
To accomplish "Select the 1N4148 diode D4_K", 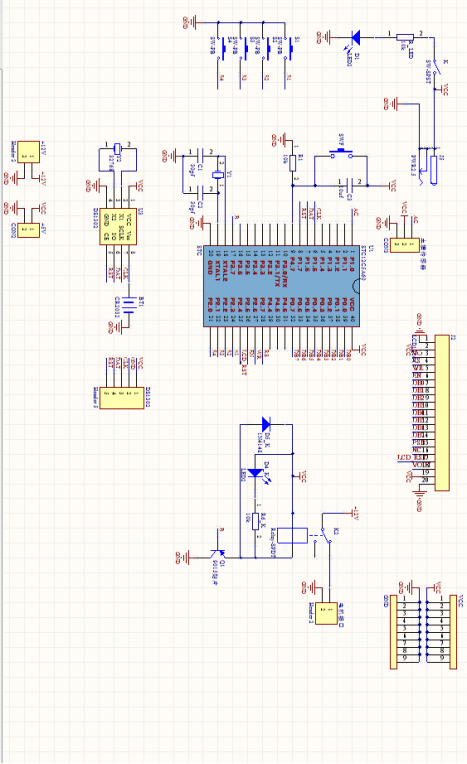I will pos(266,424).
